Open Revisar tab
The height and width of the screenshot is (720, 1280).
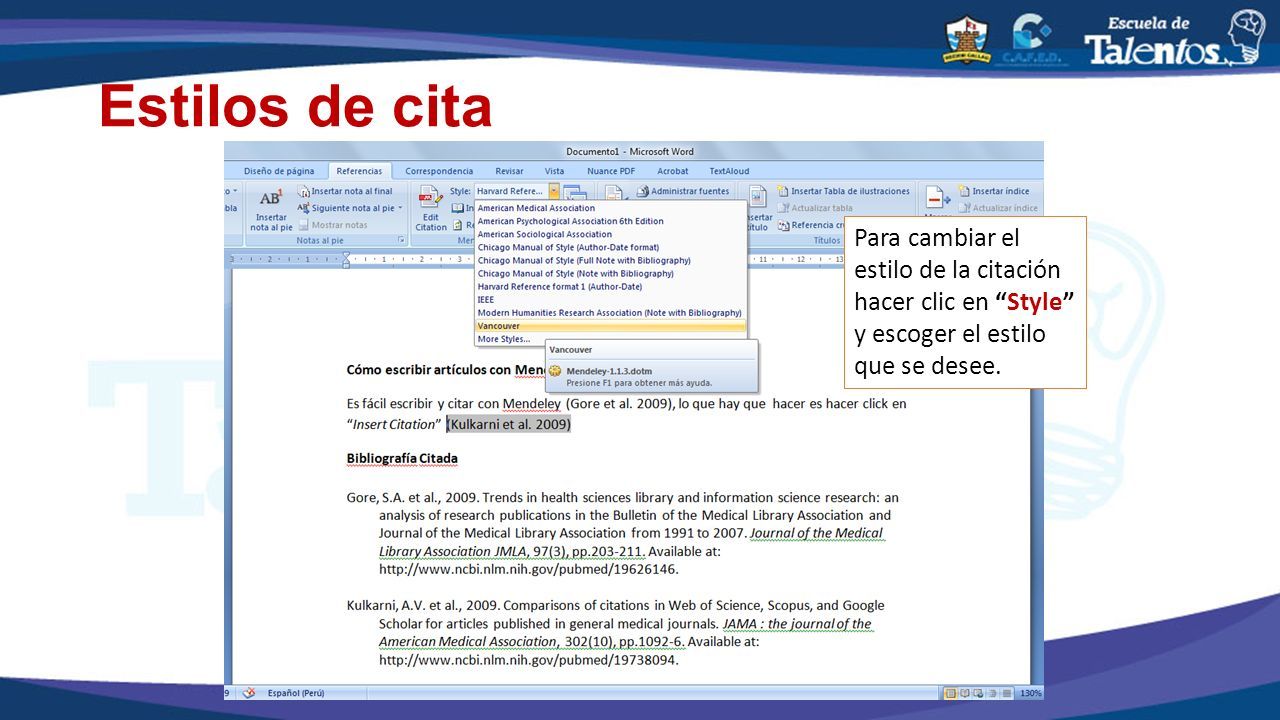(509, 171)
